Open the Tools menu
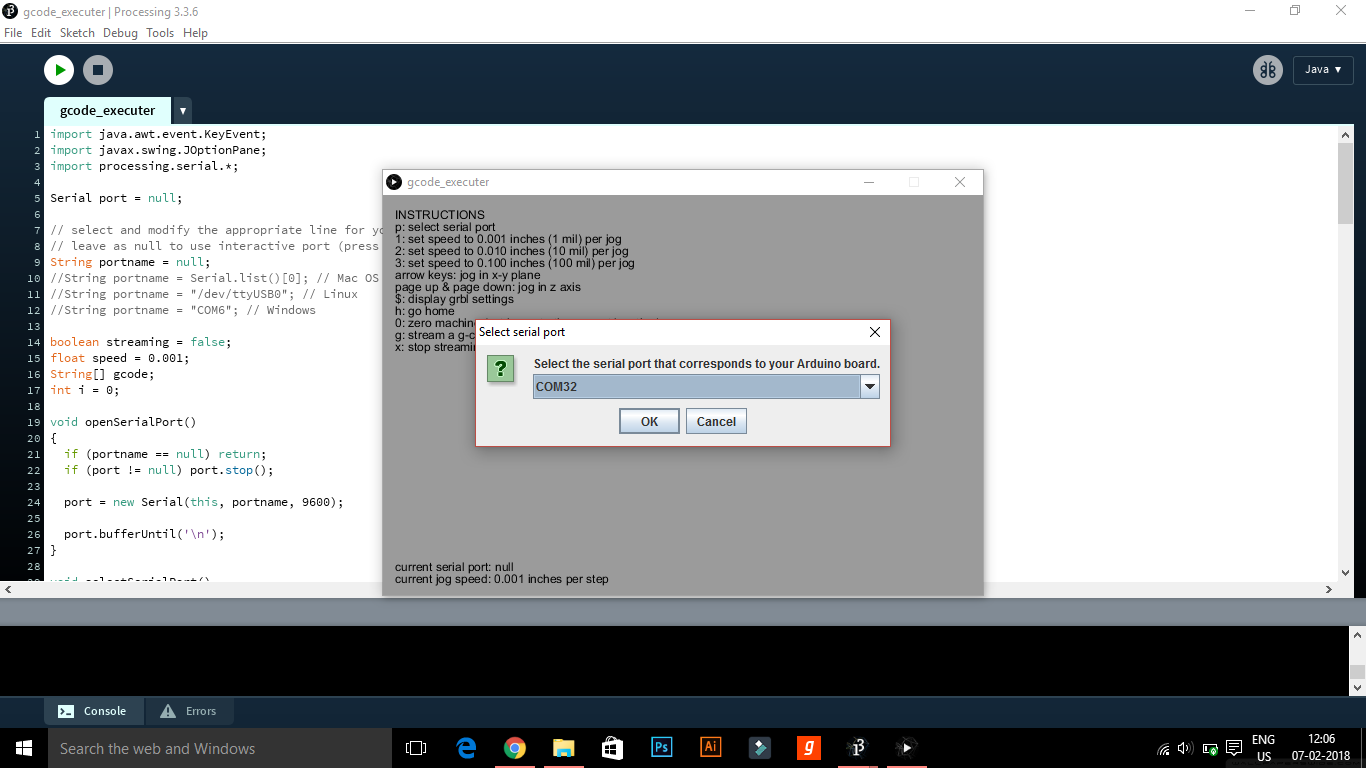 pos(160,32)
